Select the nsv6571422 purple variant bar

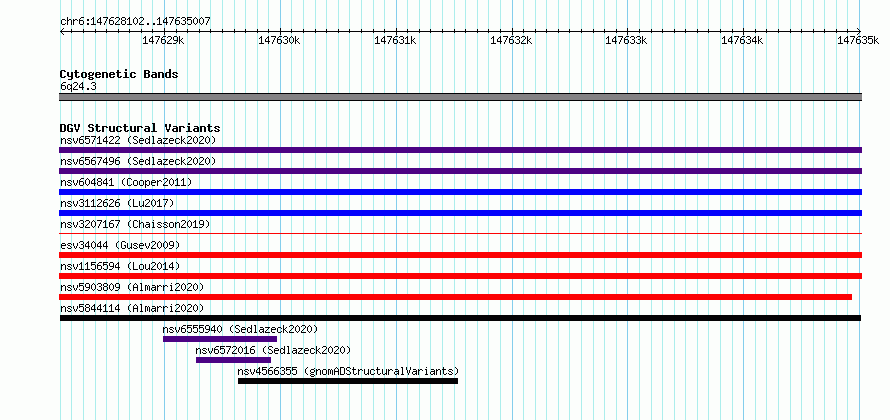[x=460, y=150]
